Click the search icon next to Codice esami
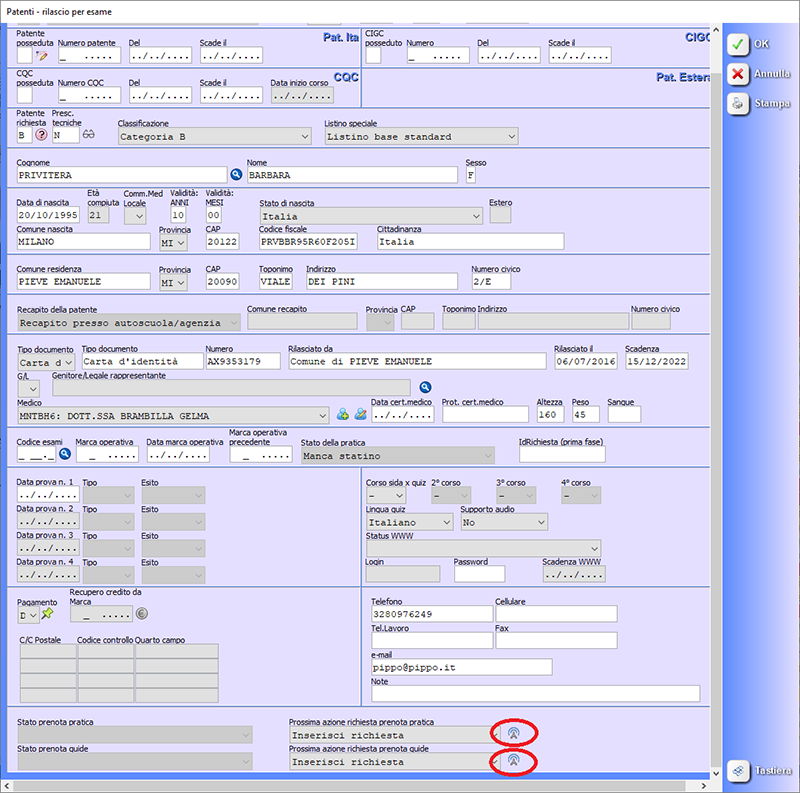The image size is (800, 793). click(x=66, y=454)
